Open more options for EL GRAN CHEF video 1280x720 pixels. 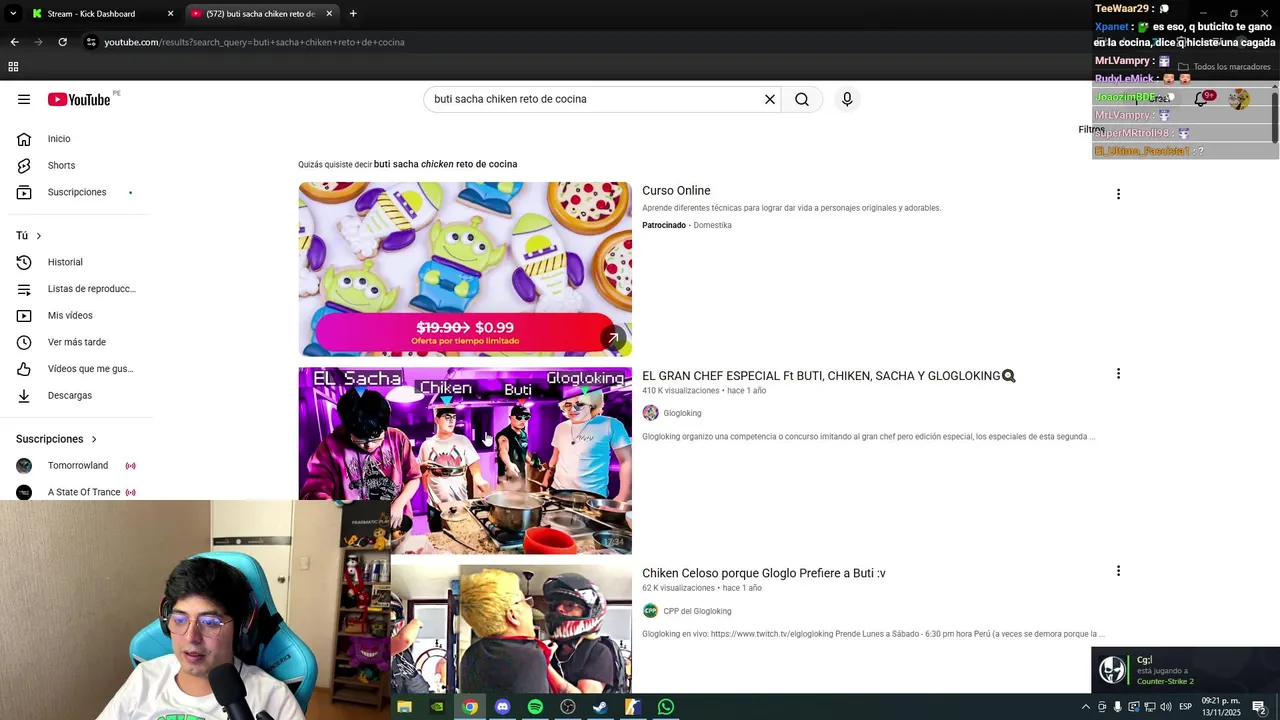click(1118, 374)
